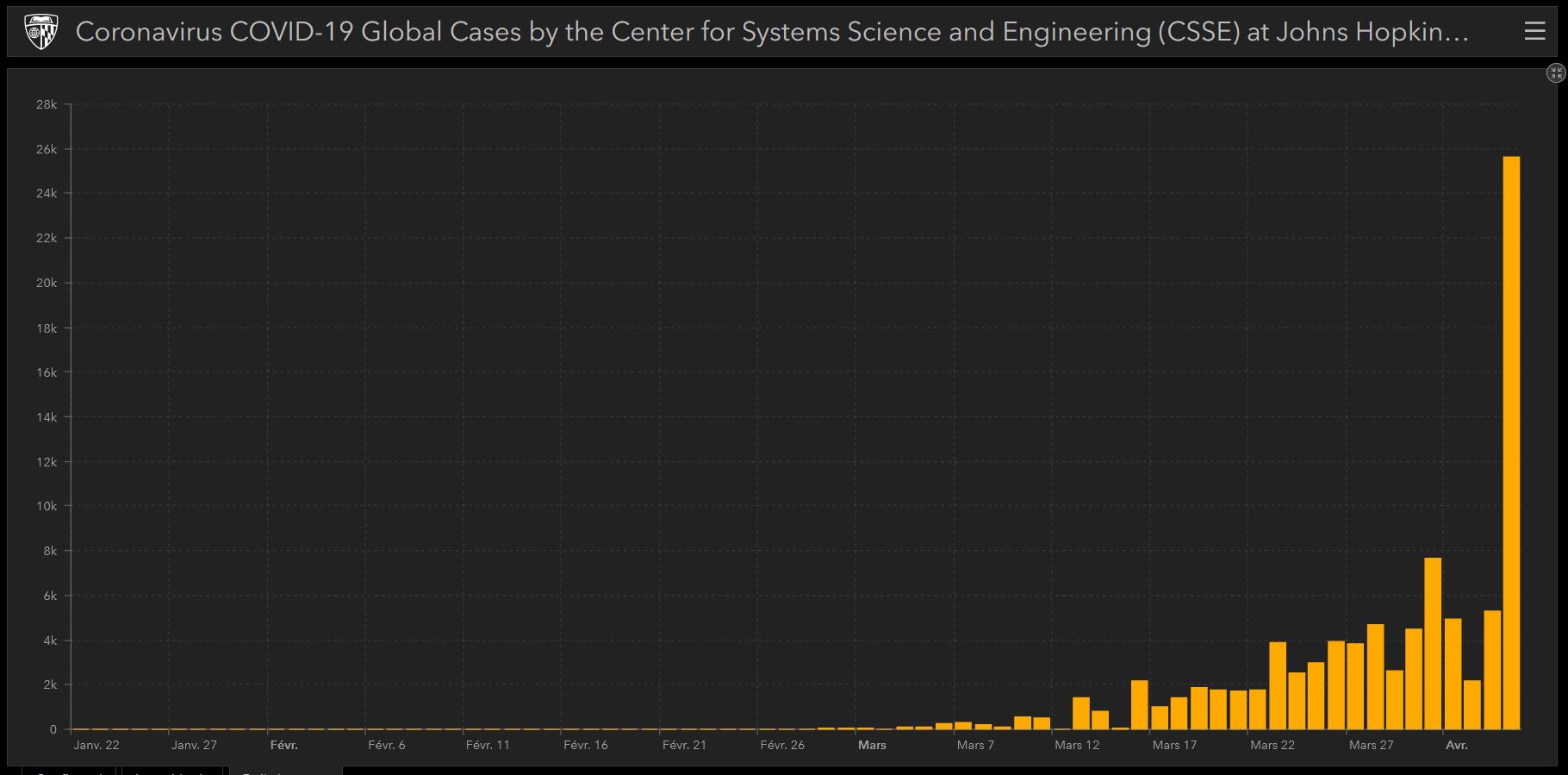The height and width of the screenshot is (775, 1568).
Task: Click the Févr. 11 date label
Action: click(x=488, y=745)
